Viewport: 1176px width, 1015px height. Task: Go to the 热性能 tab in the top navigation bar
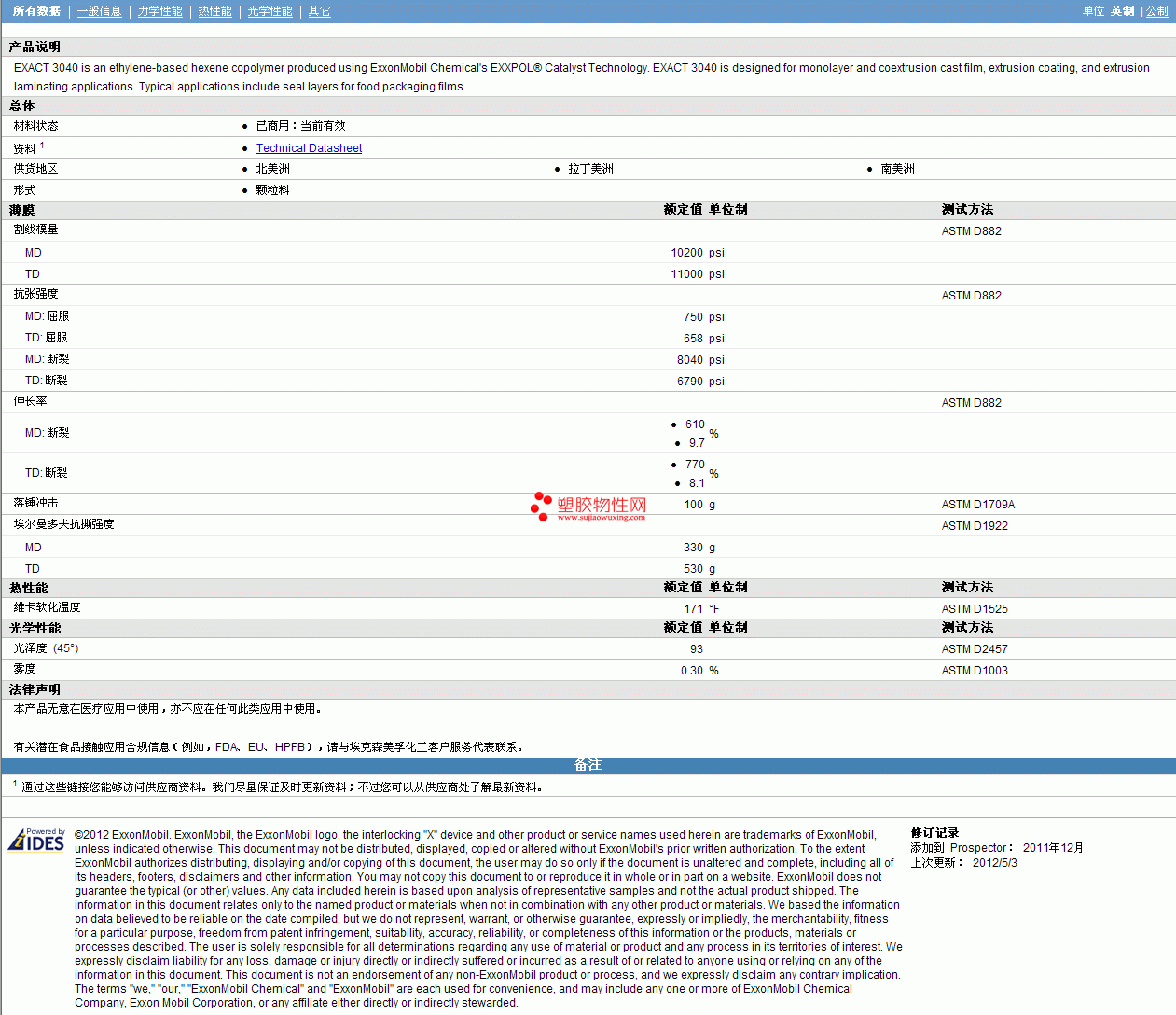[x=215, y=11]
